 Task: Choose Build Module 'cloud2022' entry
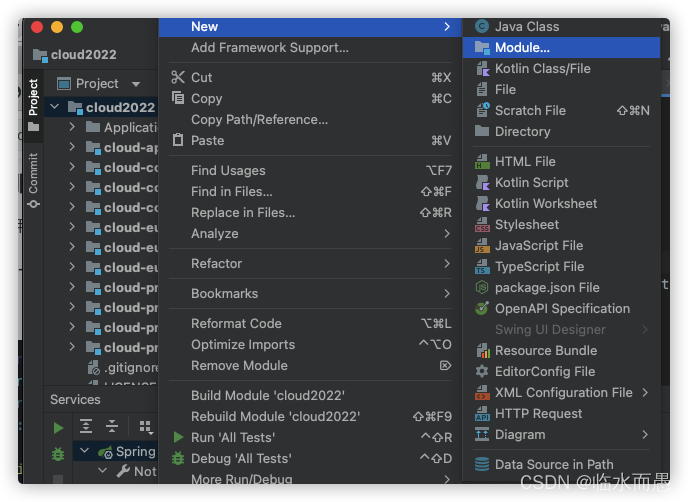click(310, 395)
